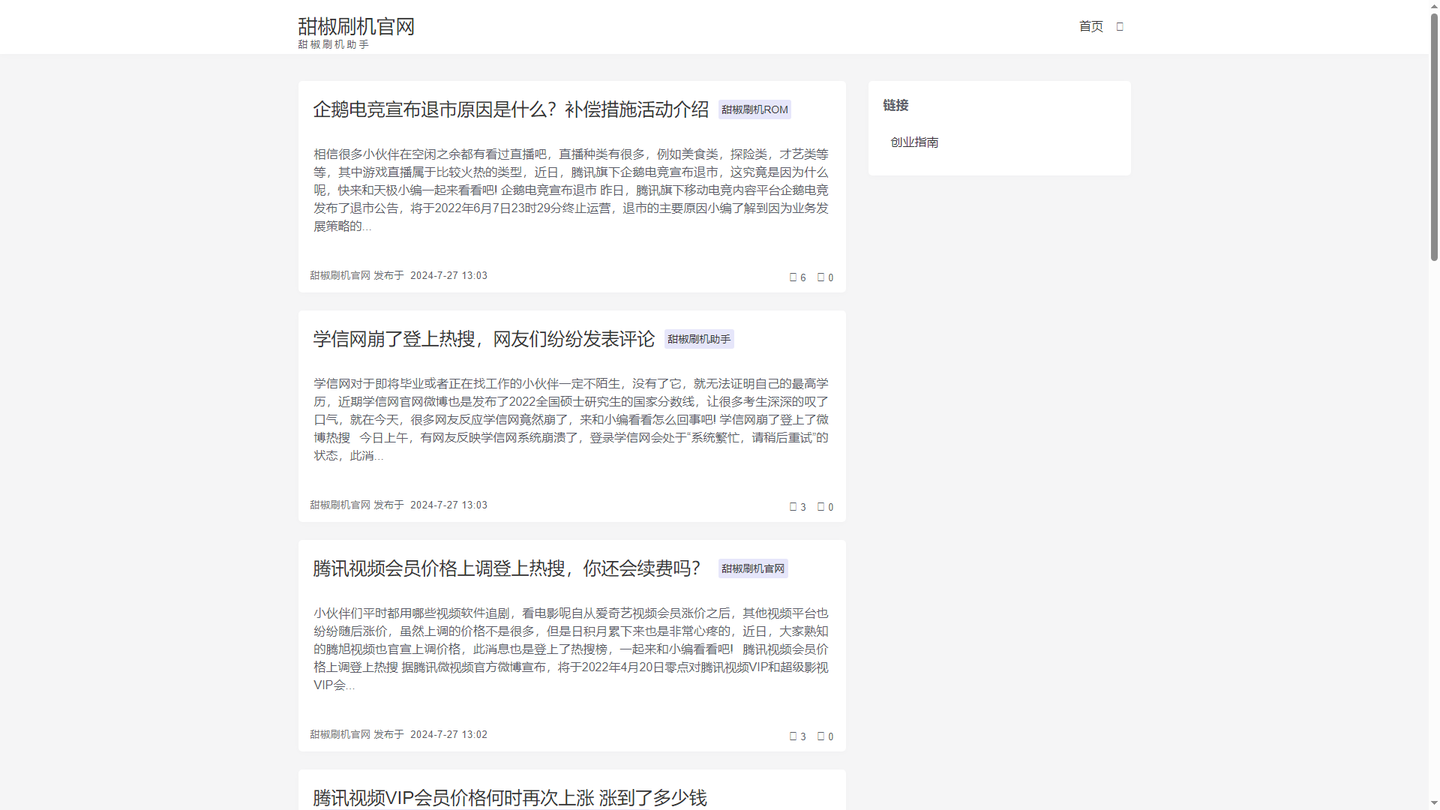Screen dimensions: 1440x810
Task: Click author 甜椒刷机官网 under 腾讯视频会员 post
Action: coord(340,734)
